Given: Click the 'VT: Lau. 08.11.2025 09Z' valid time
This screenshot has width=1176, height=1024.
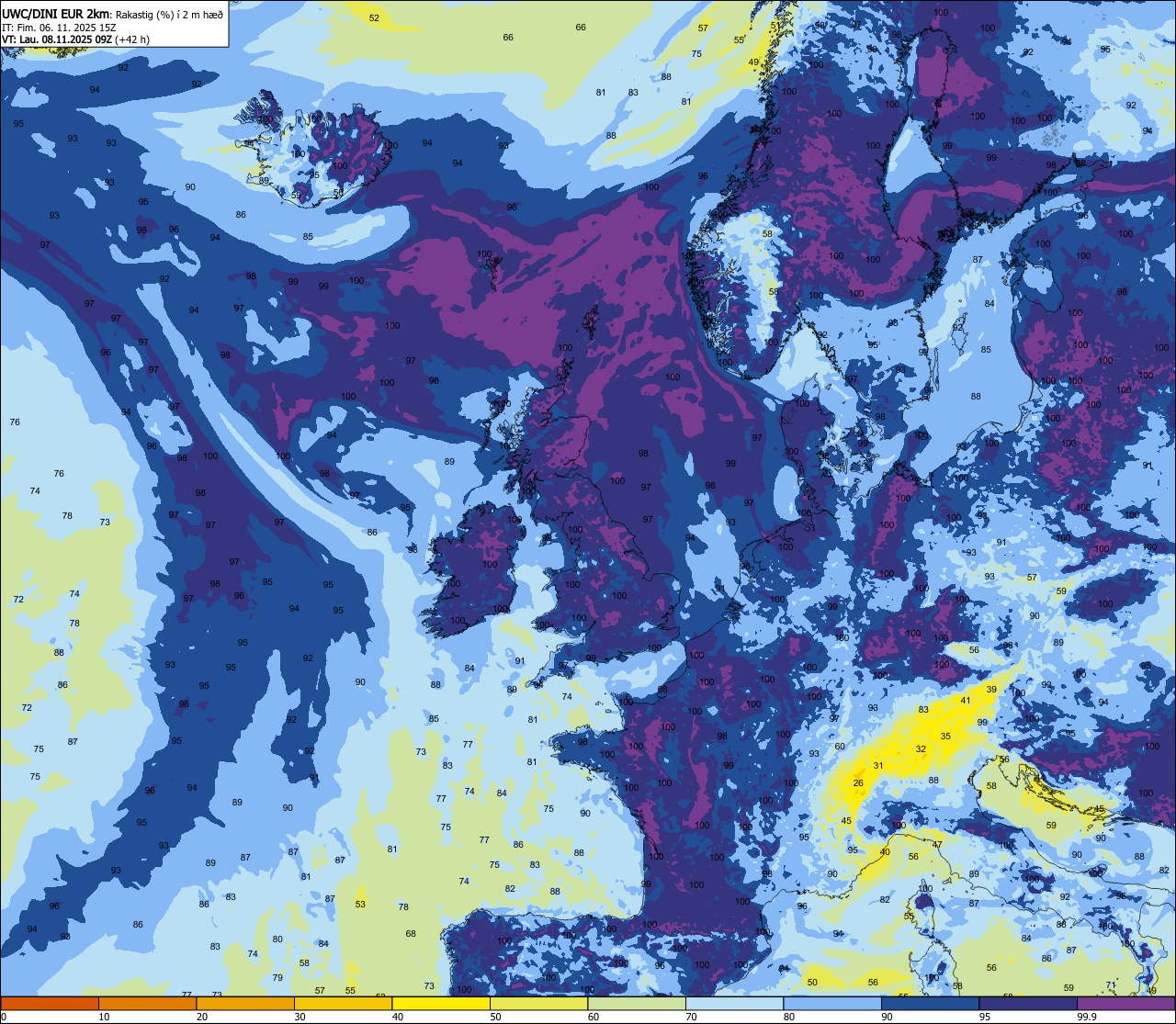Looking at the screenshot, I should pyautogui.click(x=56, y=39).
